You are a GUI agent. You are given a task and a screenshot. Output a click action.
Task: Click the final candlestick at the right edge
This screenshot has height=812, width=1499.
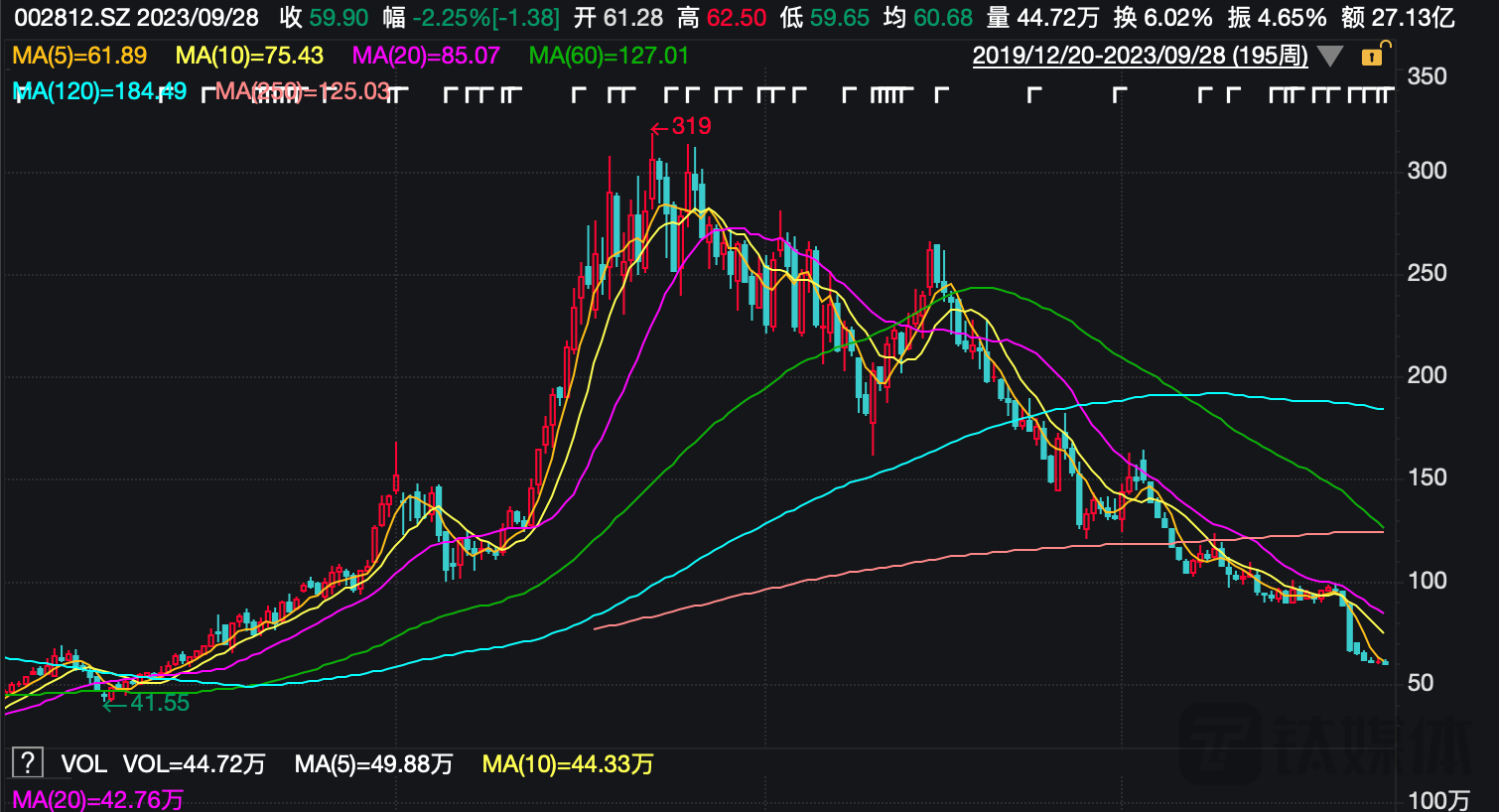point(1385,662)
